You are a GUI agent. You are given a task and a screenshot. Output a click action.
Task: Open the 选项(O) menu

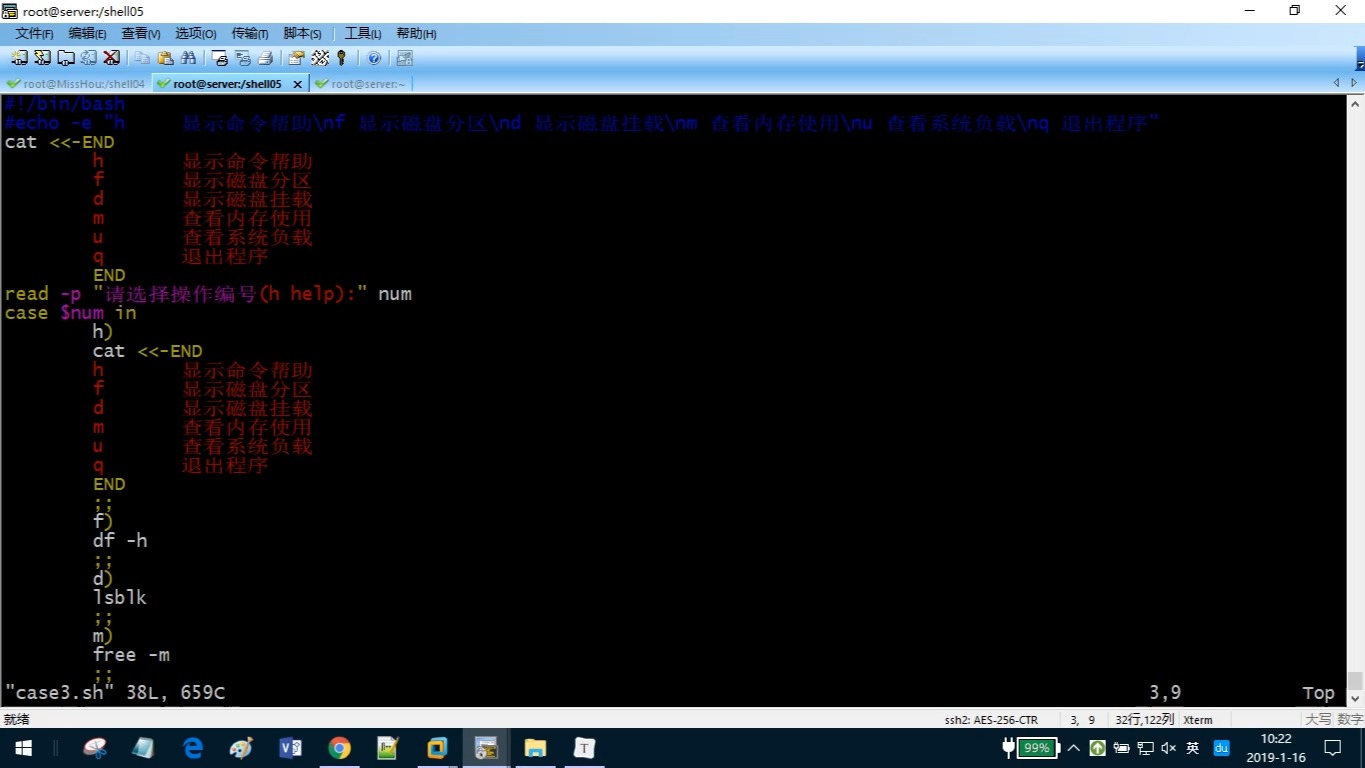click(196, 34)
